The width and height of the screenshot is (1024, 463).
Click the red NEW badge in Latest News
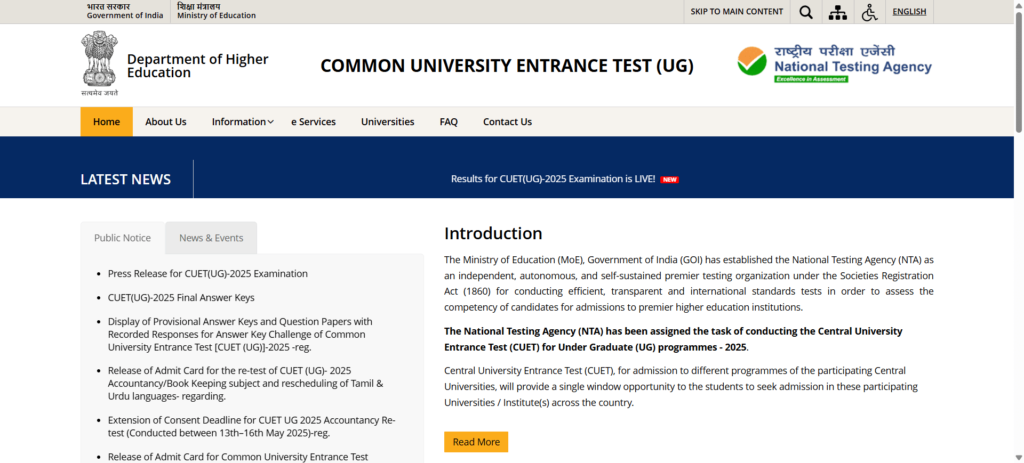[x=669, y=180]
